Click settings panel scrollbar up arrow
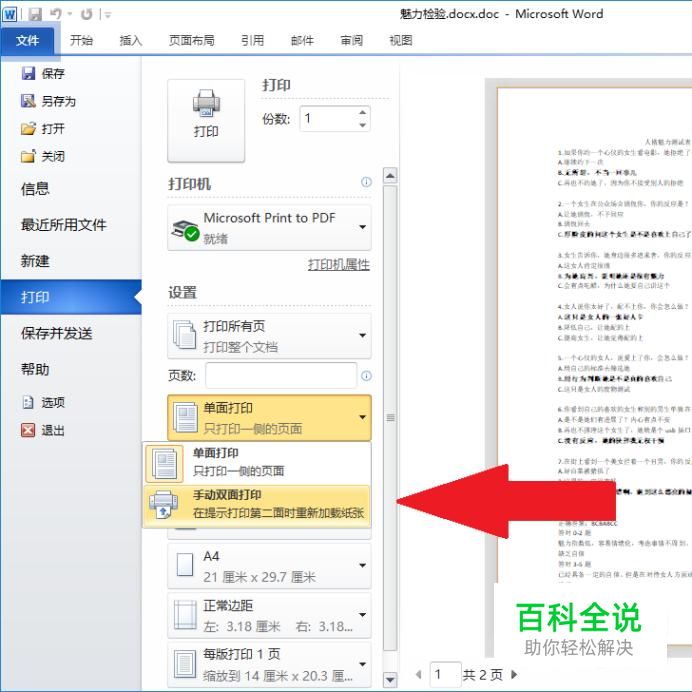The image size is (692, 692). tap(390, 176)
